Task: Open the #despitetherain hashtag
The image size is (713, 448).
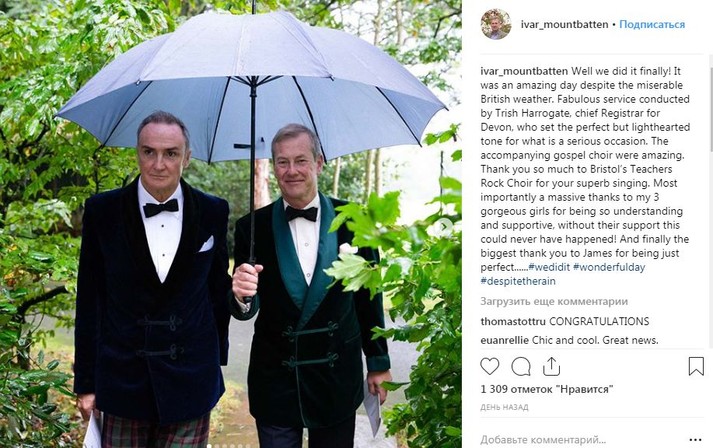Action: coord(518,281)
